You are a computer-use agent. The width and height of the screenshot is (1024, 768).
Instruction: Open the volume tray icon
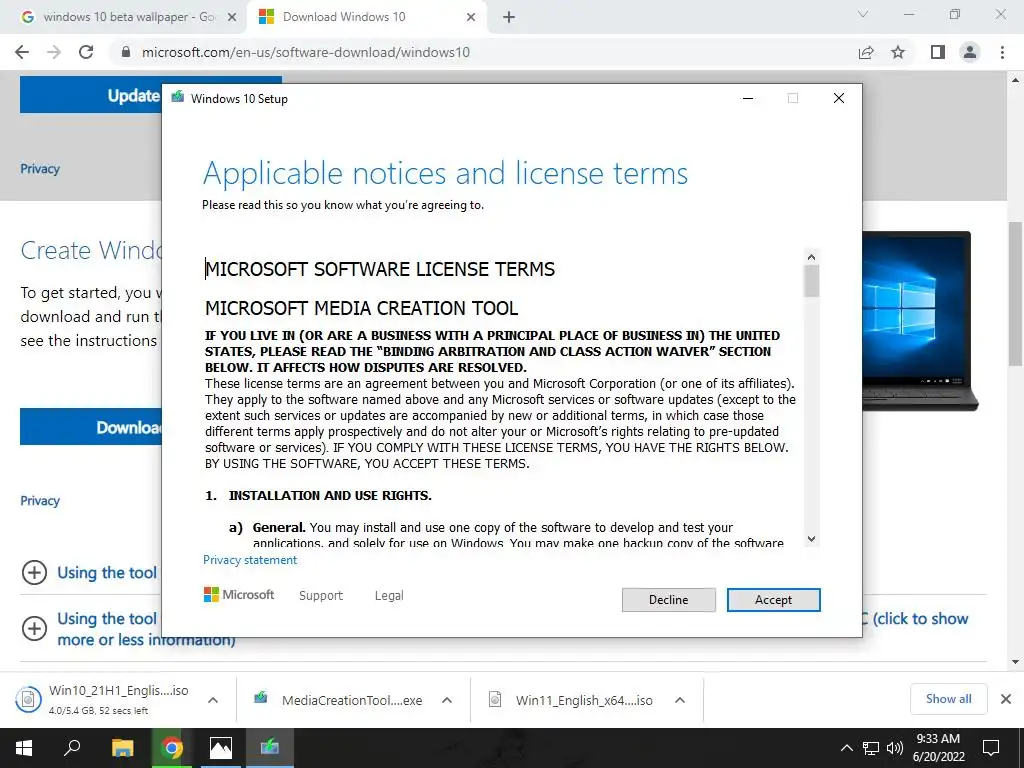pos(895,748)
